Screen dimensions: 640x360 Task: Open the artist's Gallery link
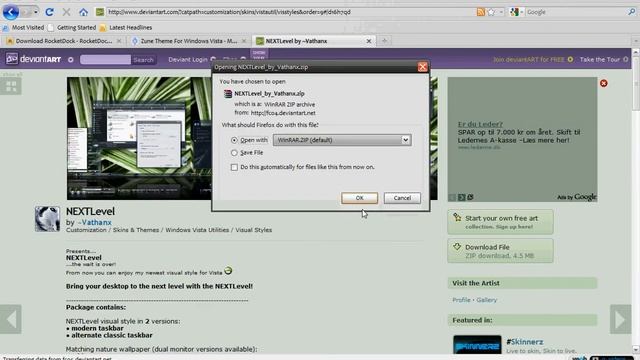(487, 300)
